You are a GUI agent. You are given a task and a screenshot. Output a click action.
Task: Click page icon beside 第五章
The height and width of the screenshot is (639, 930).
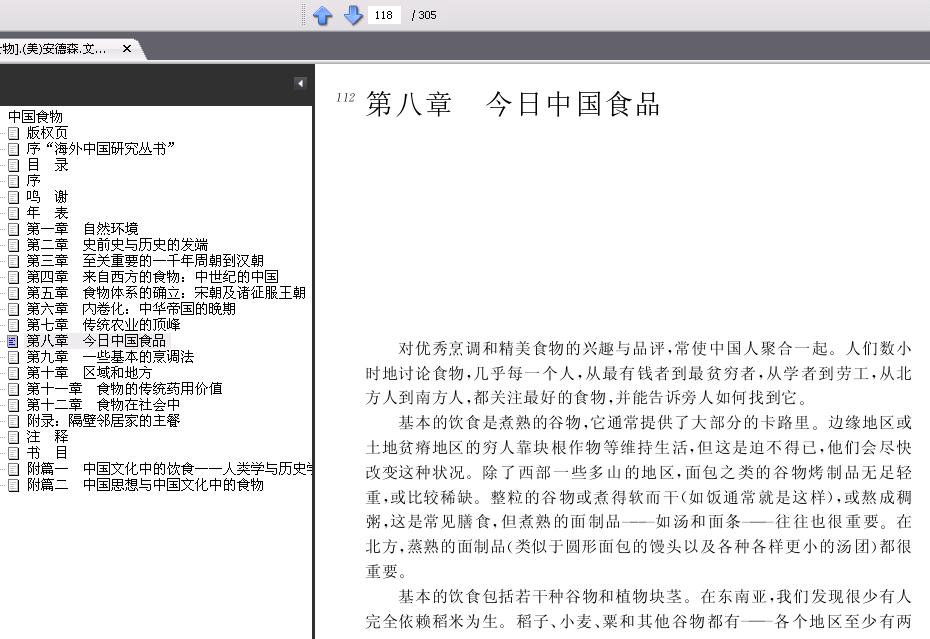tap(14, 293)
